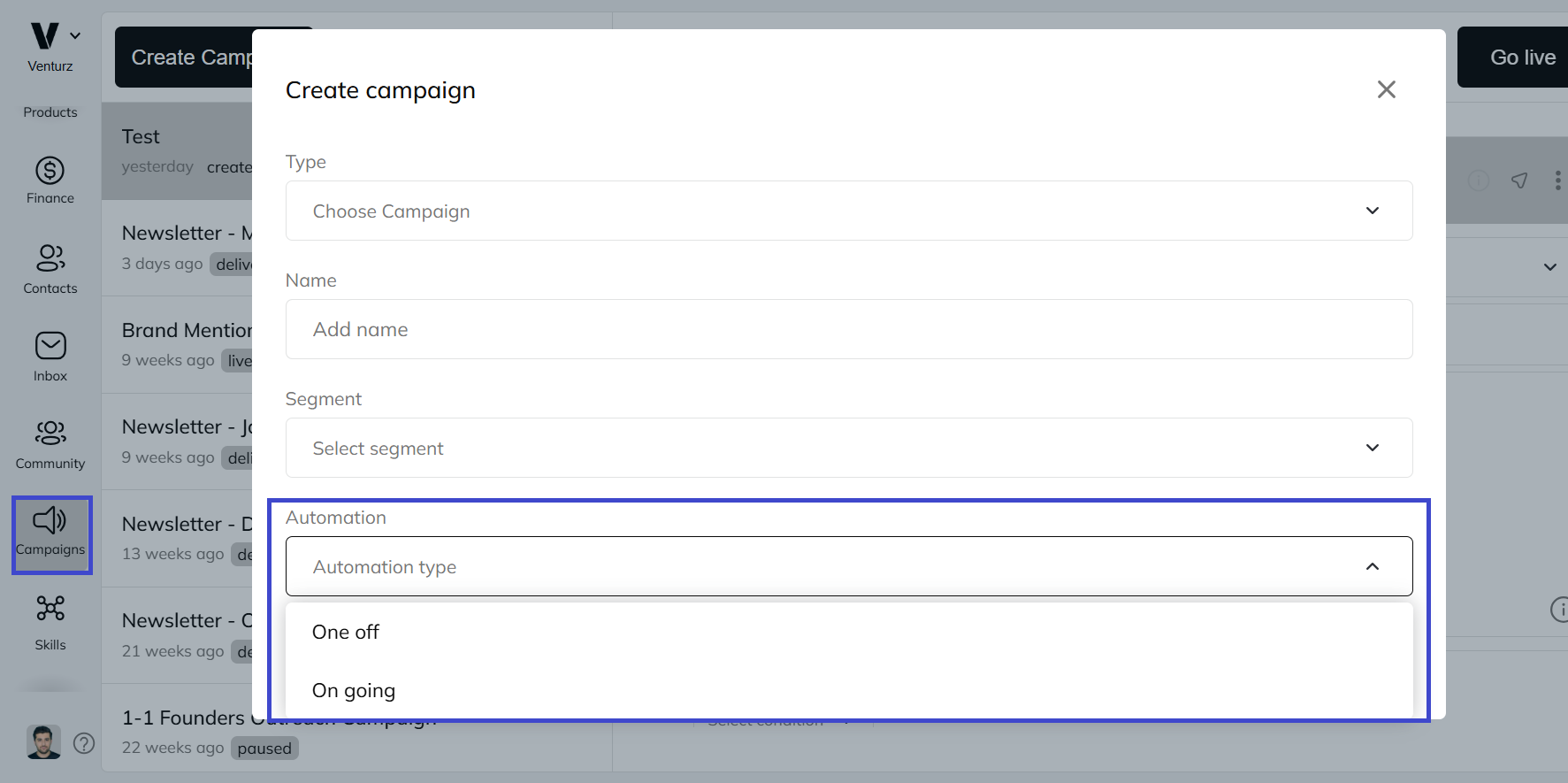Select the Skills icon in the sidebar
This screenshot has width=1568, height=783.
coord(50,609)
